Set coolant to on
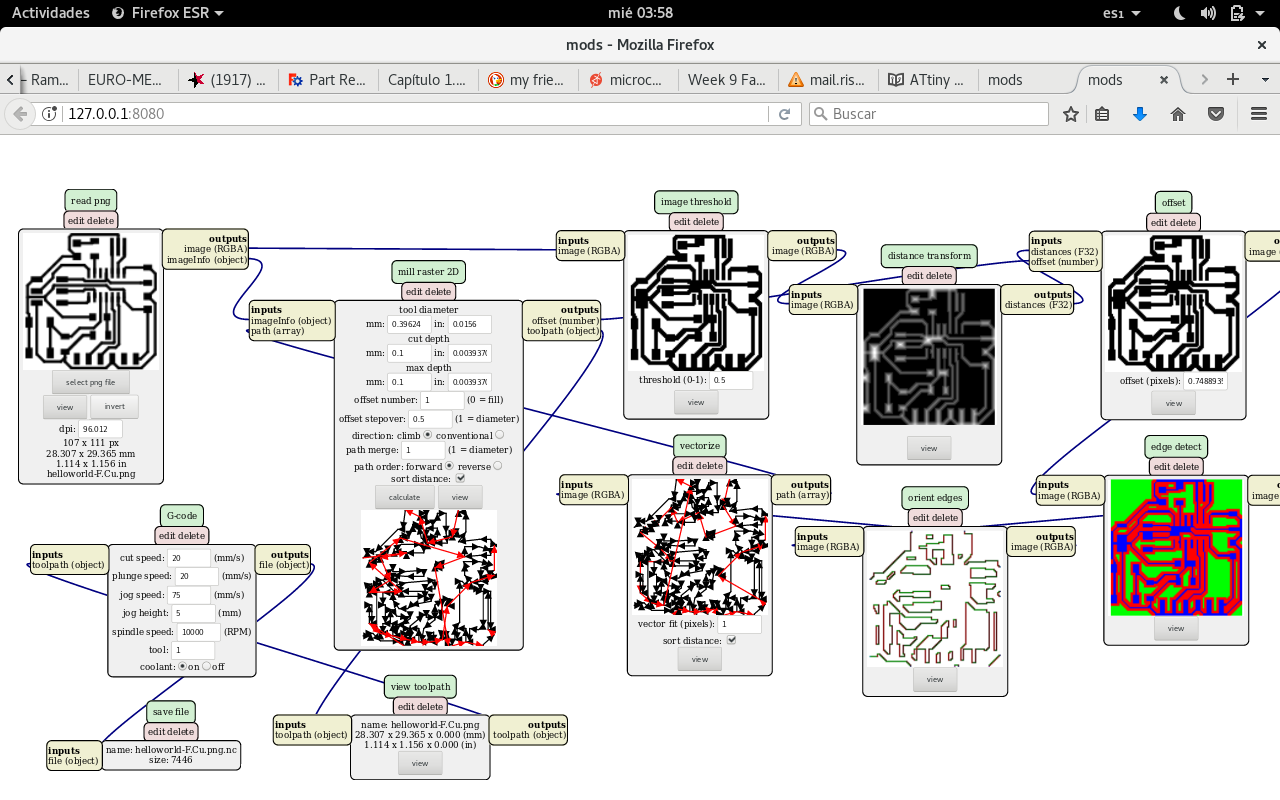This screenshot has width=1280, height=800. 182,666
